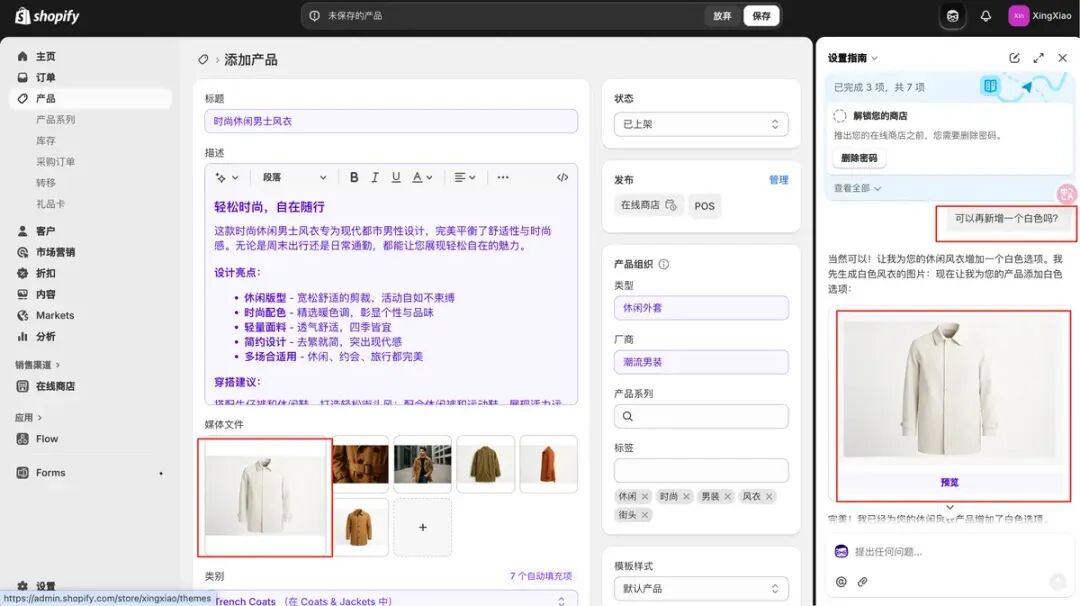Apply italic formatting in the description toolbar
1080x606 pixels.
tap(375, 177)
